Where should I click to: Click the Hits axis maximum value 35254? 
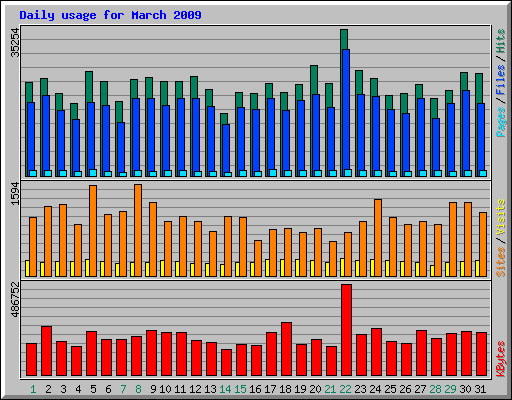[15, 43]
